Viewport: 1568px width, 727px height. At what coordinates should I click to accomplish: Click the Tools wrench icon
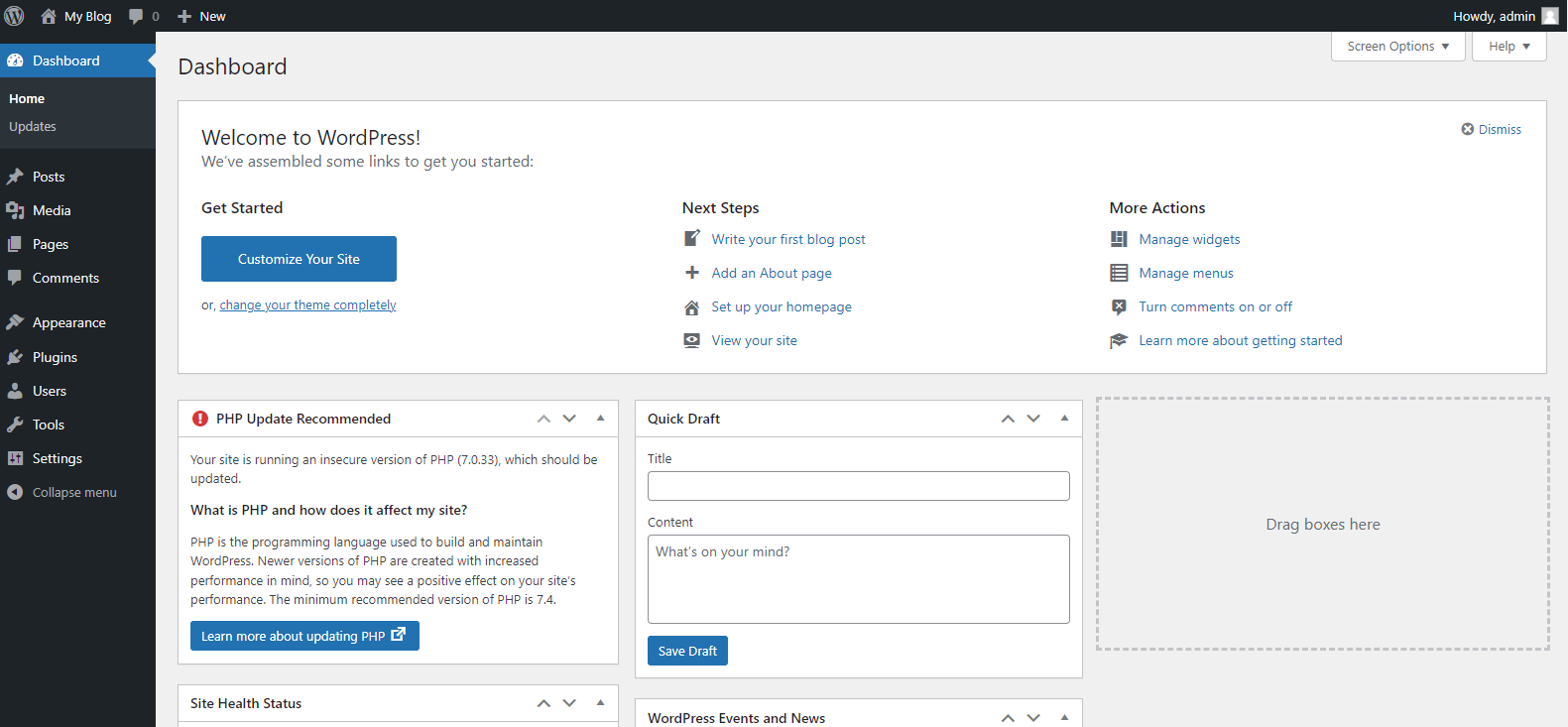pyautogui.click(x=15, y=424)
